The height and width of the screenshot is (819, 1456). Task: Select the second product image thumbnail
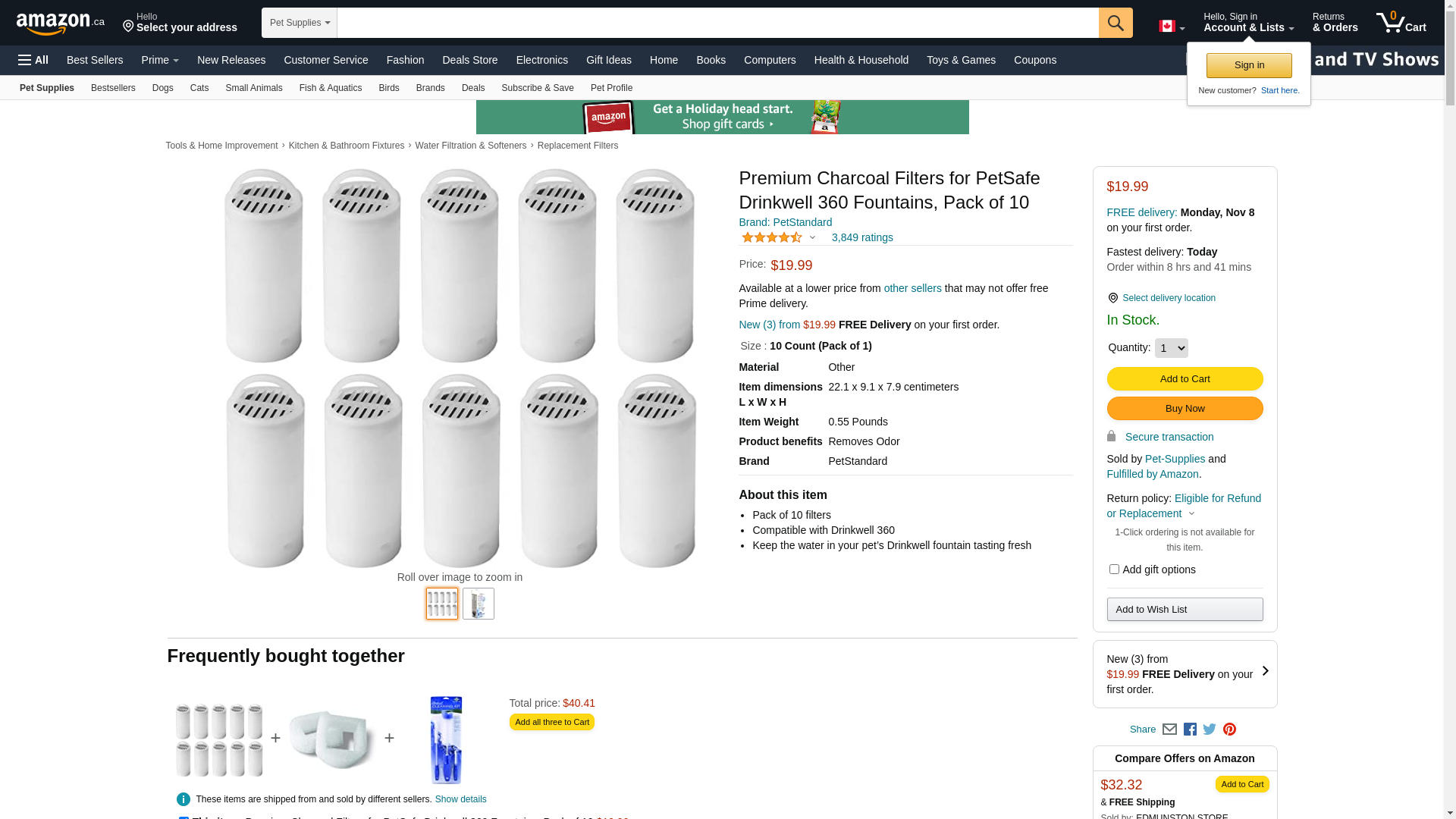tap(479, 604)
